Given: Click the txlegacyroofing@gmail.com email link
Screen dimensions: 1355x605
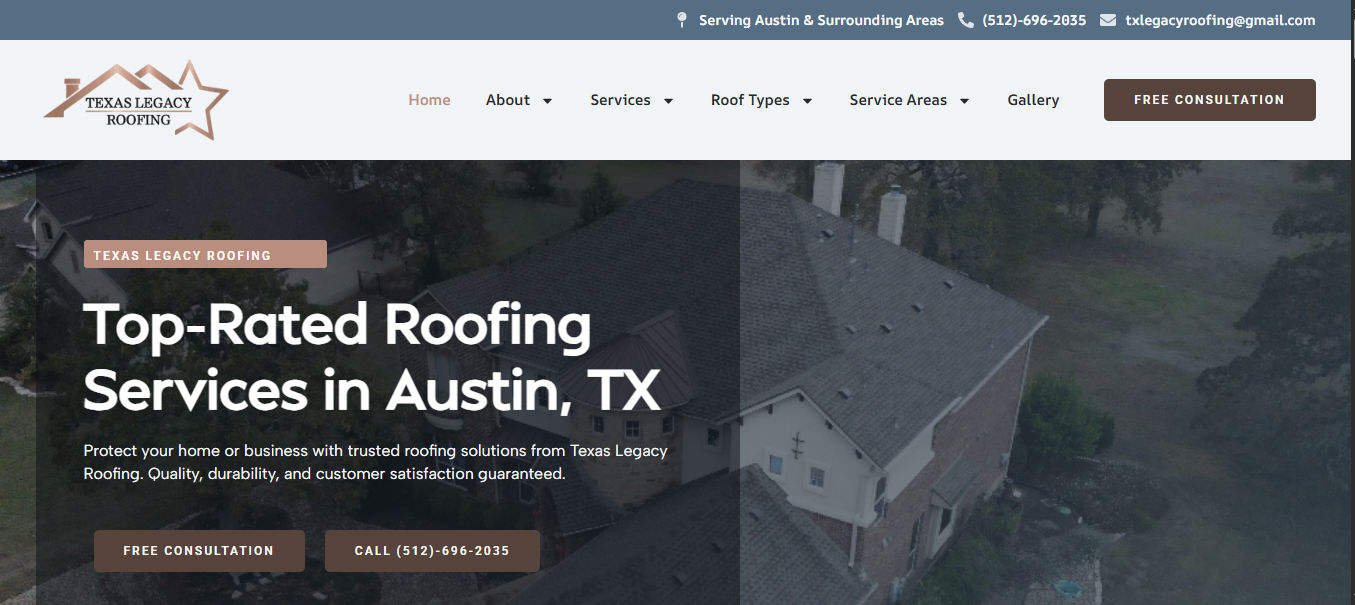Looking at the screenshot, I should click(1220, 20).
